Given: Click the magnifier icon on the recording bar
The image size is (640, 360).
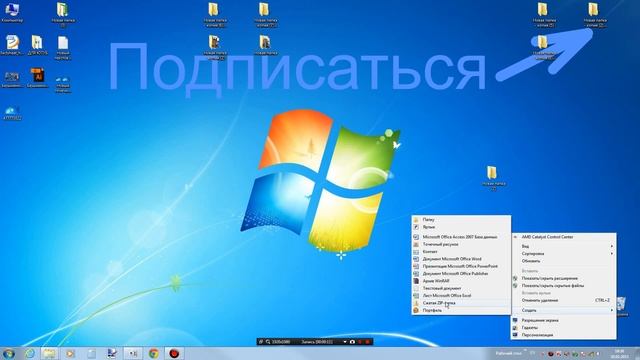Looking at the screenshot, I should (x=268, y=342).
